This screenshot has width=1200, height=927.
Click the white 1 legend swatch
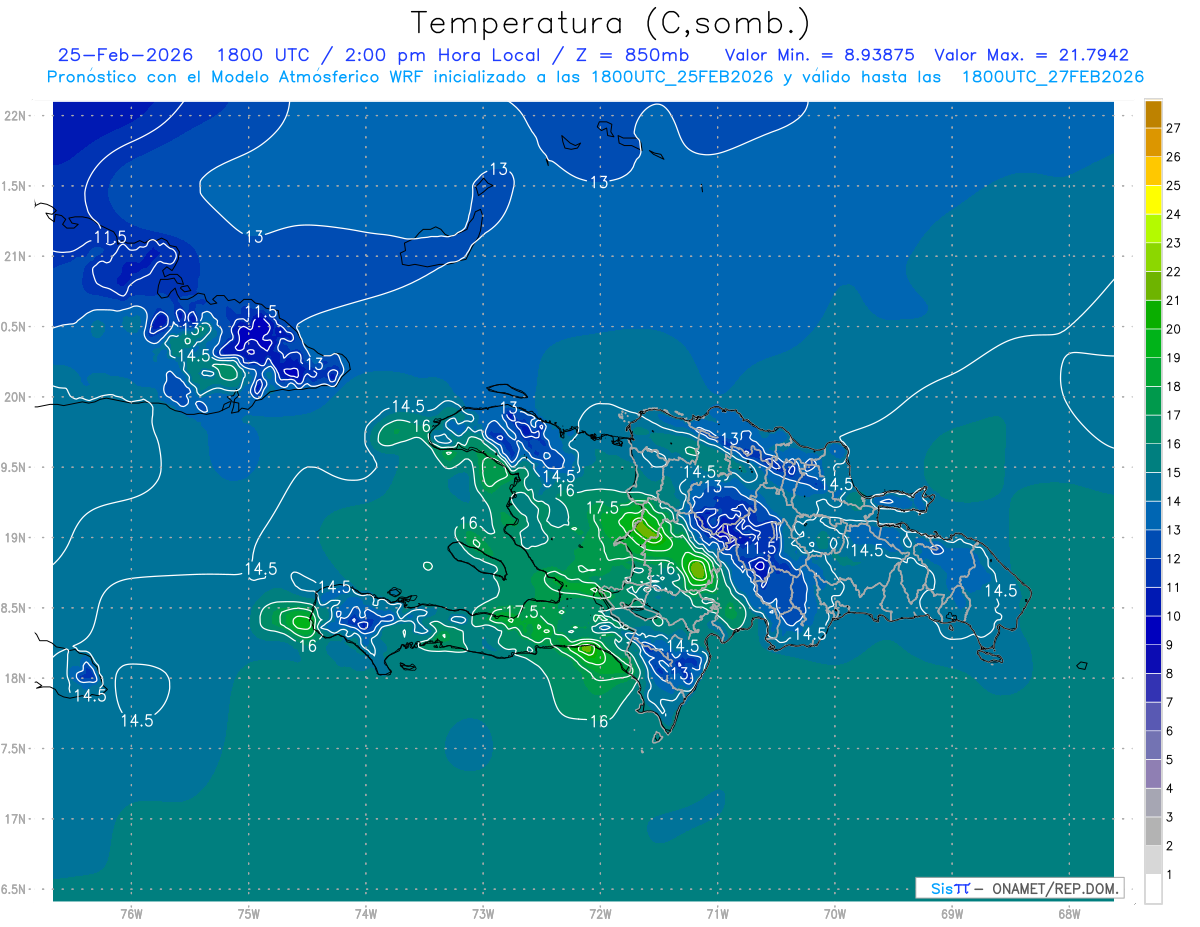[1153, 889]
